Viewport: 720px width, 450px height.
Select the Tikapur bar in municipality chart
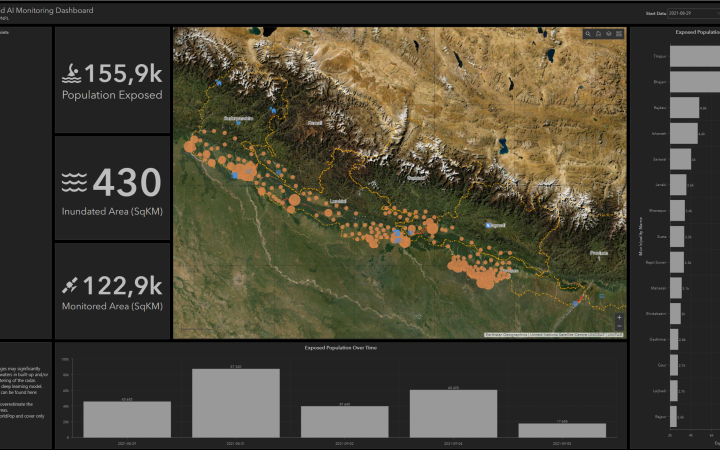pos(695,56)
